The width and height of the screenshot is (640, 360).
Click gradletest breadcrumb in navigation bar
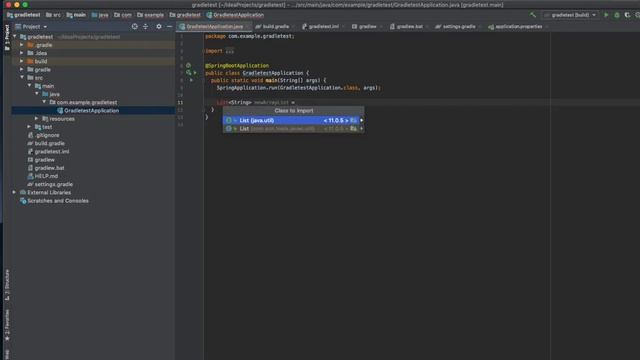point(23,15)
